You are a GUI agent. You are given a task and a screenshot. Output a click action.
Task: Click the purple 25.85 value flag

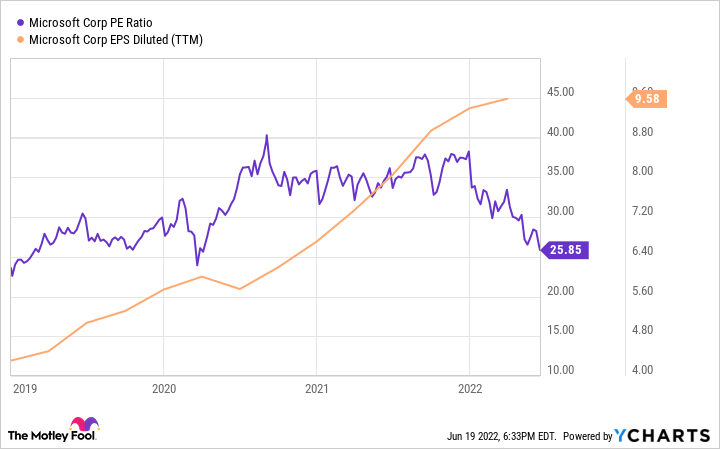564,250
